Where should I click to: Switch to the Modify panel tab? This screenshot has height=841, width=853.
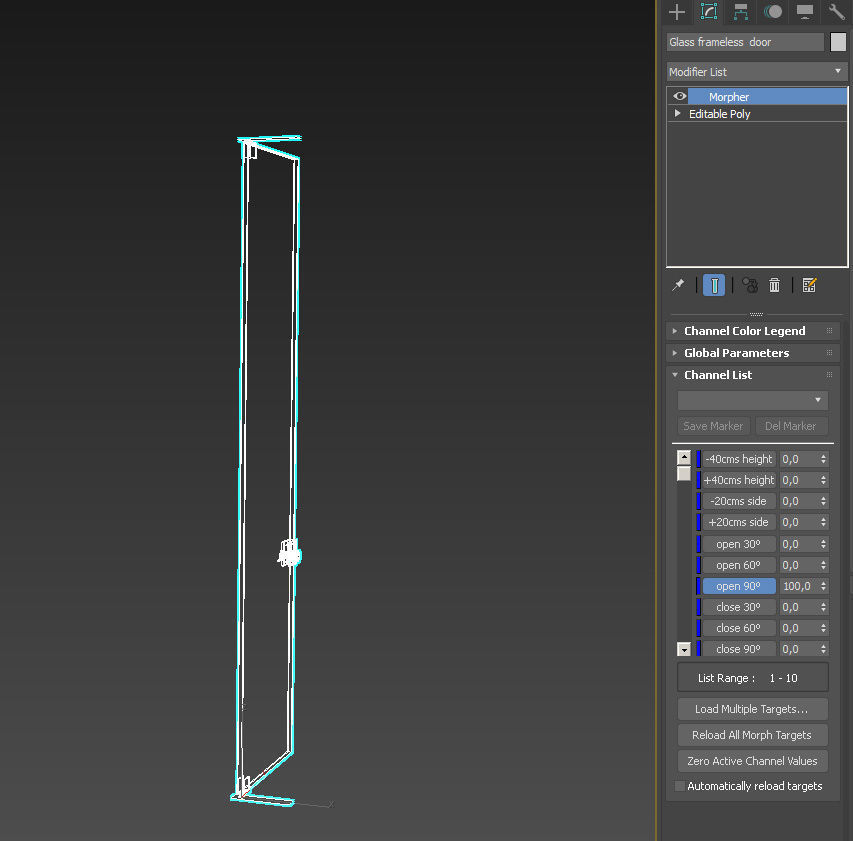tap(709, 11)
